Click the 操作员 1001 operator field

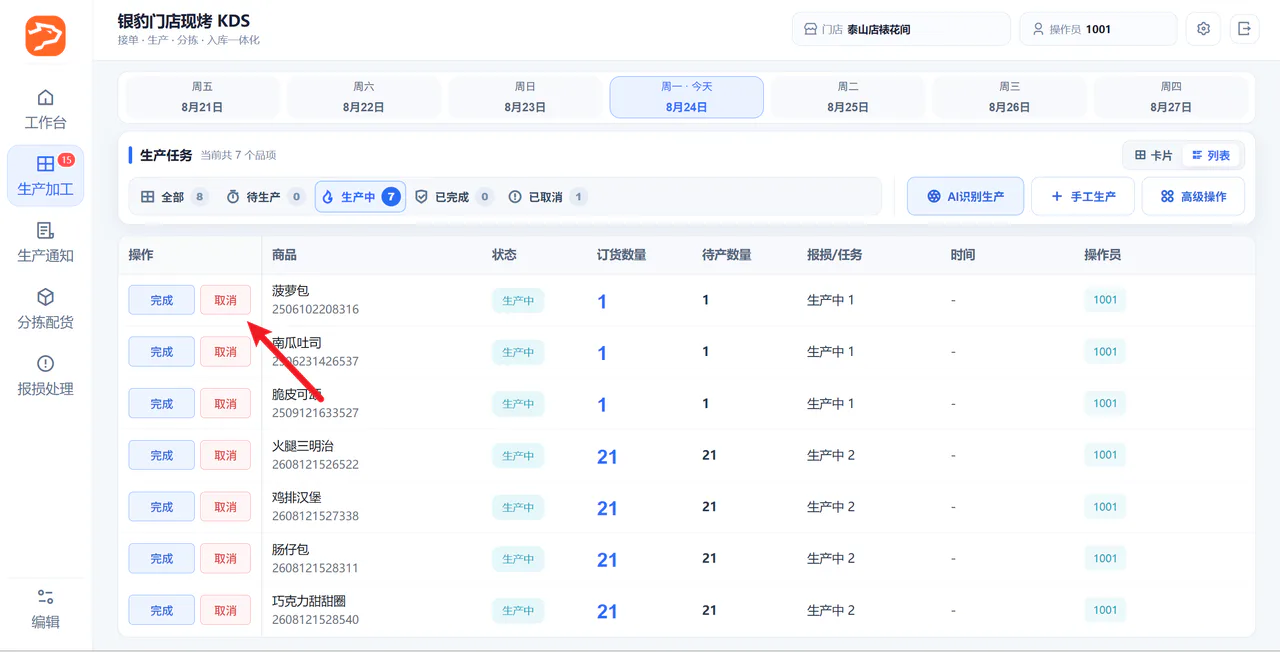[1098, 29]
